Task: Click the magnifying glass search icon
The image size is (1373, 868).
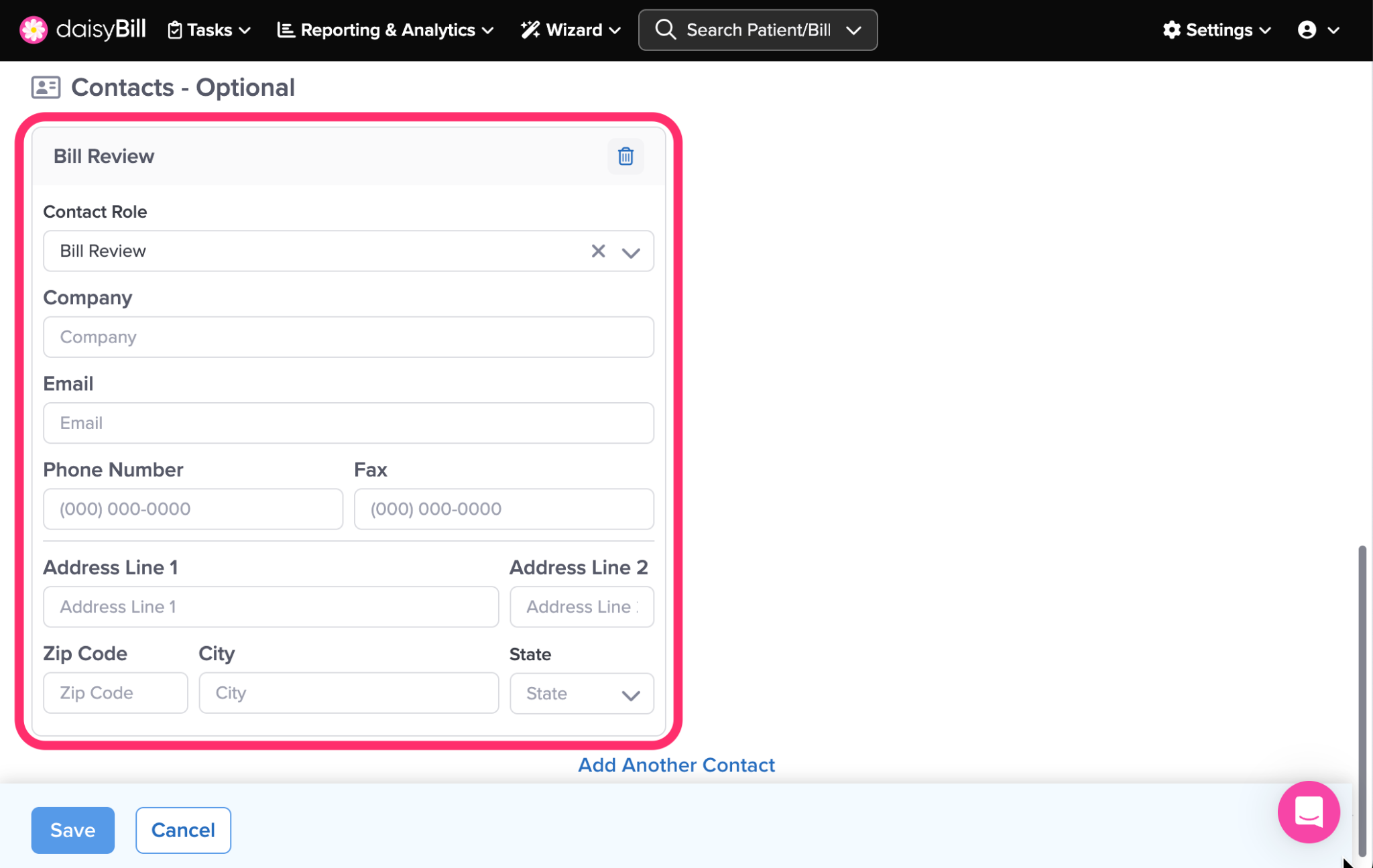Action: point(665,30)
